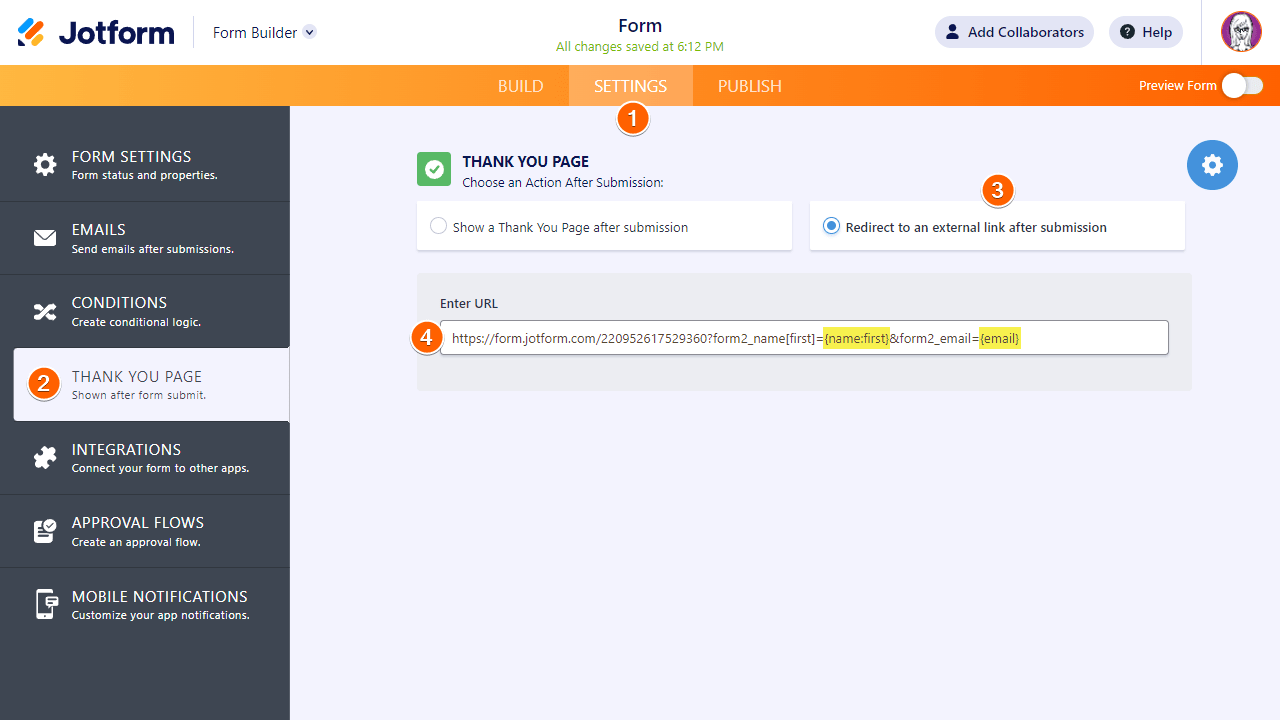This screenshot has width=1280, height=720.
Task: Click the green checkmark Thank You Page badge
Action: 433,169
